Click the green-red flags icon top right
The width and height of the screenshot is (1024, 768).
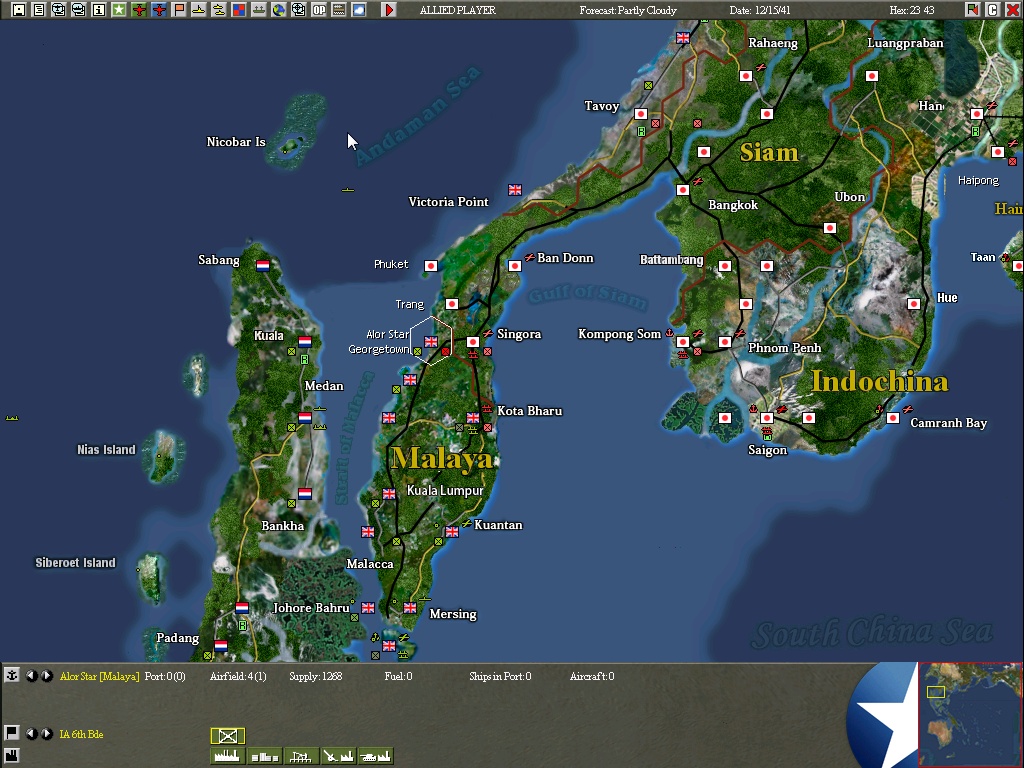click(972, 10)
